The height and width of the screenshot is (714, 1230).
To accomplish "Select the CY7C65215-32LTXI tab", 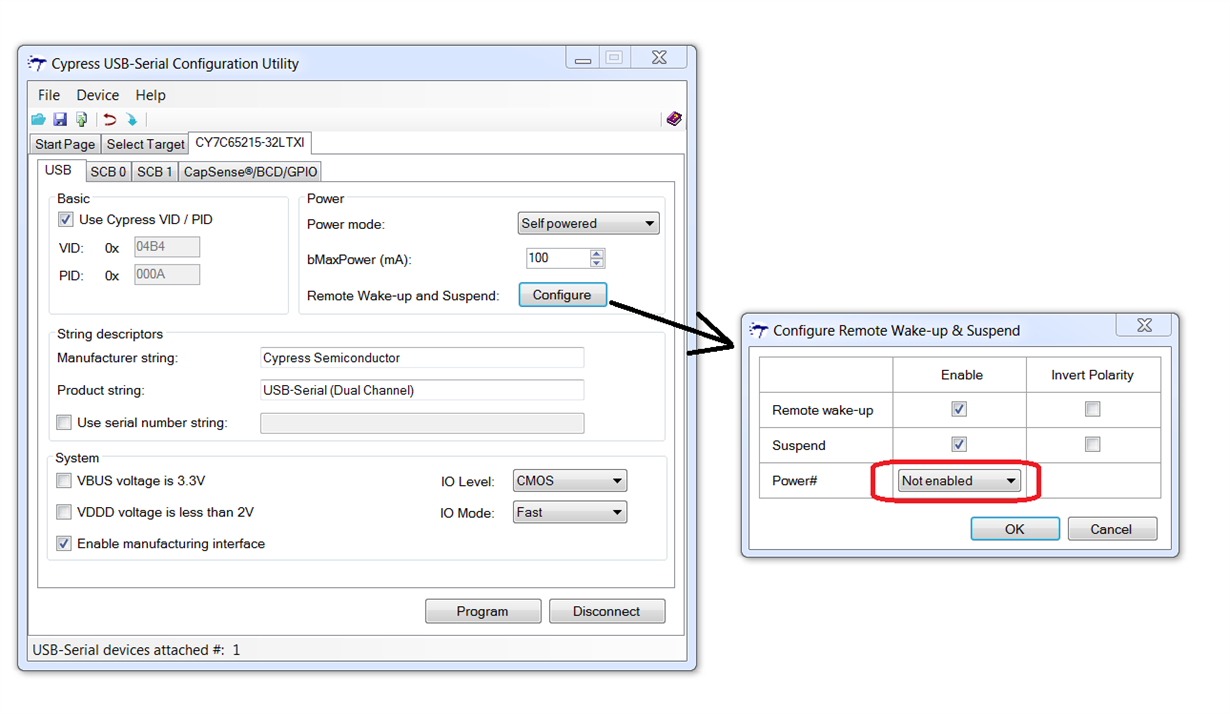I will (x=250, y=143).
